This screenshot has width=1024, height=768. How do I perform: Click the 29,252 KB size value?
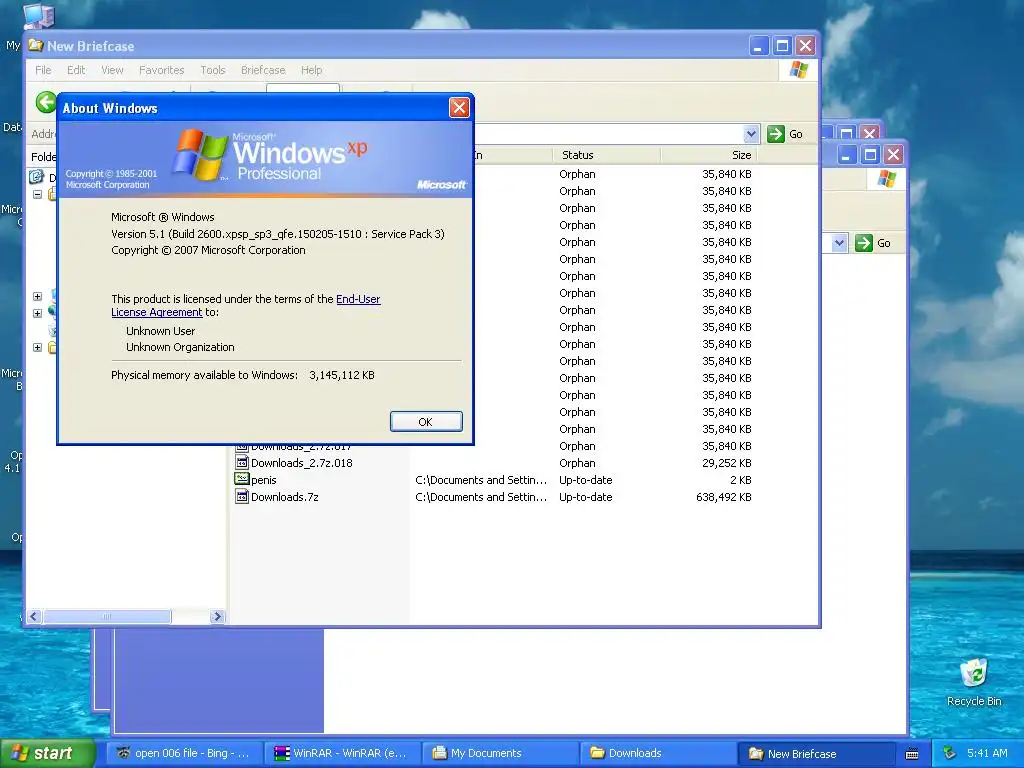(727, 463)
